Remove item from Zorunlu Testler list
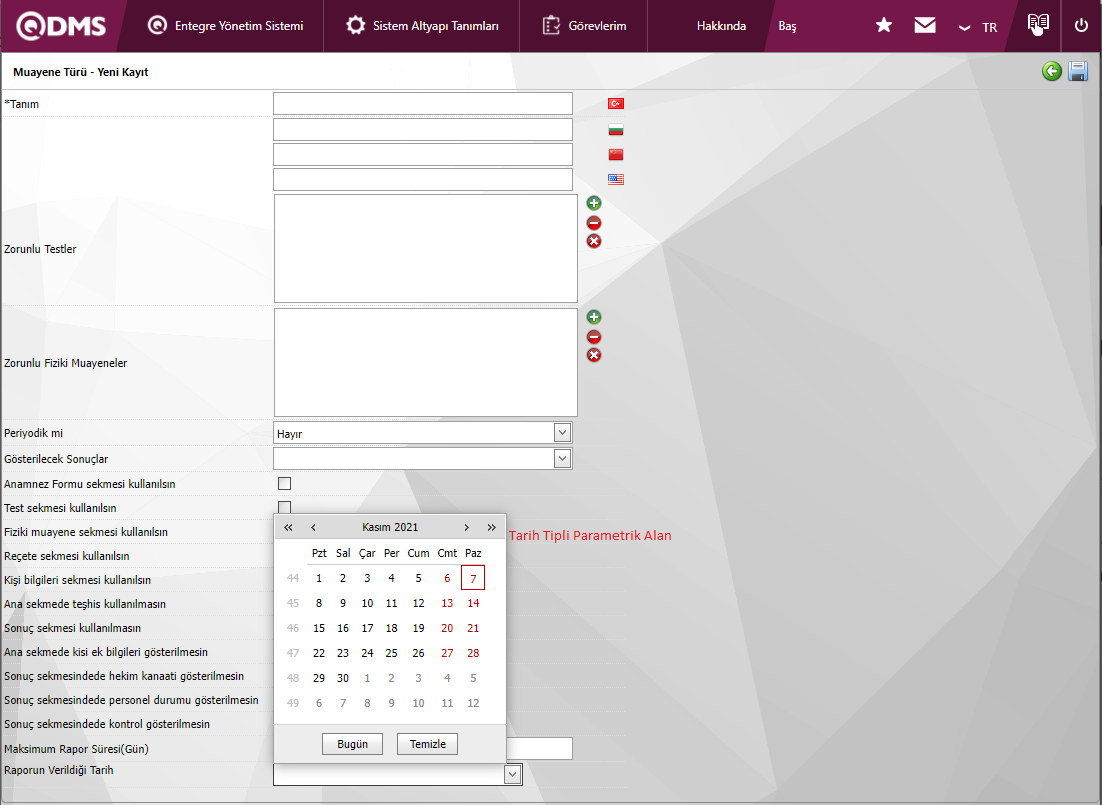This screenshot has height=805, width=1102. [x=594, y=223]
